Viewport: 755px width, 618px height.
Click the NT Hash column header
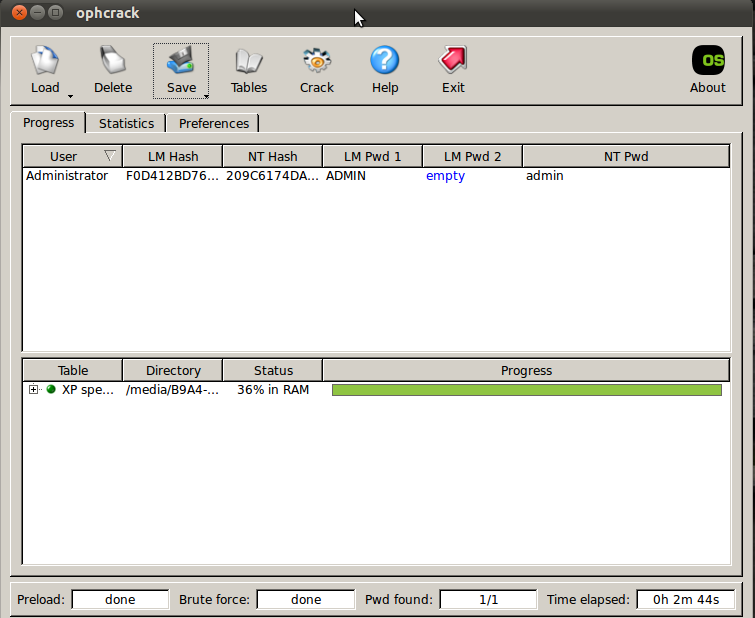pos(273,157)
